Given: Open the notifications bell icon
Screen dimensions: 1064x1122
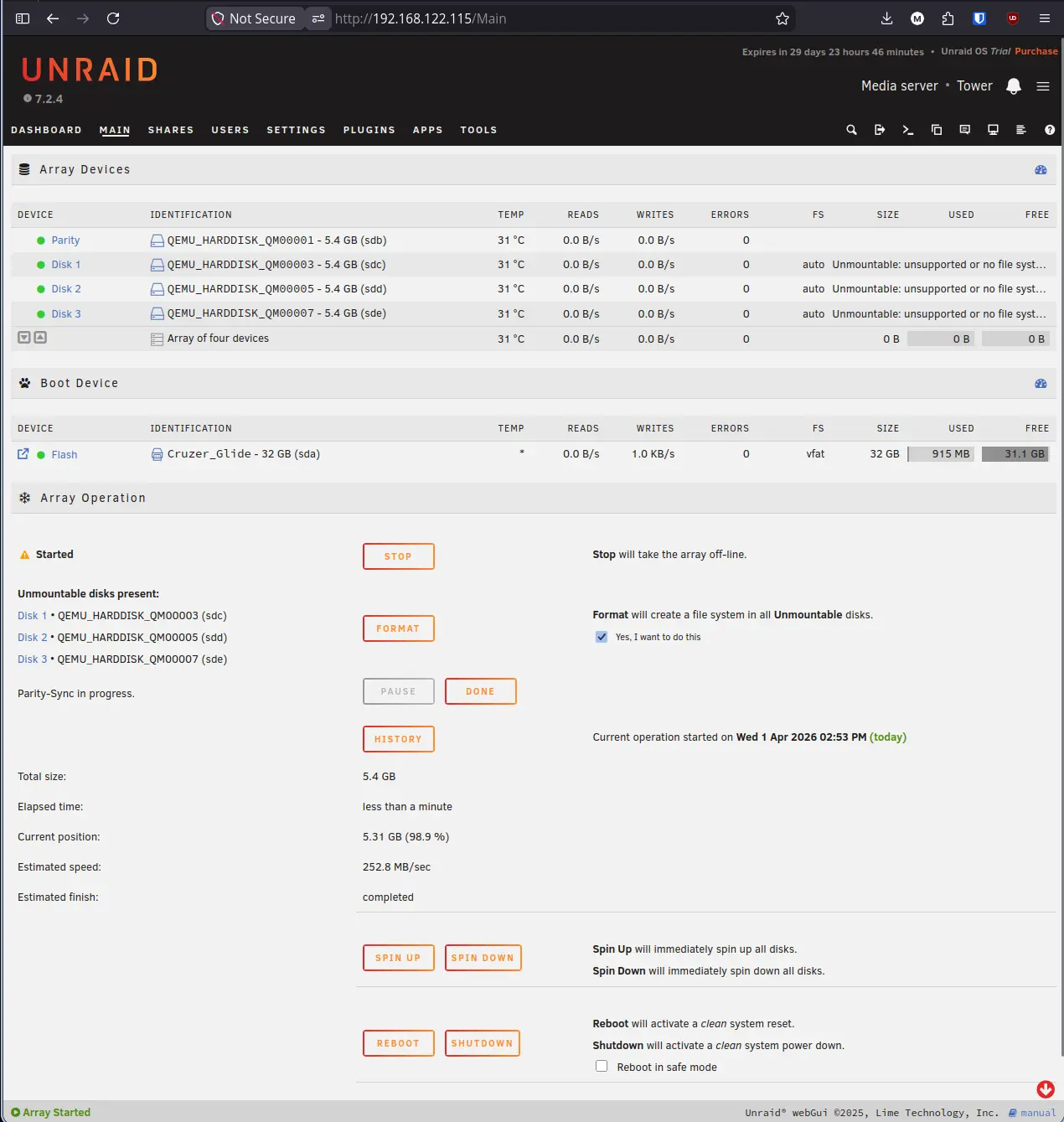Looking at the screenshot, I should [x=1014, y=86].
